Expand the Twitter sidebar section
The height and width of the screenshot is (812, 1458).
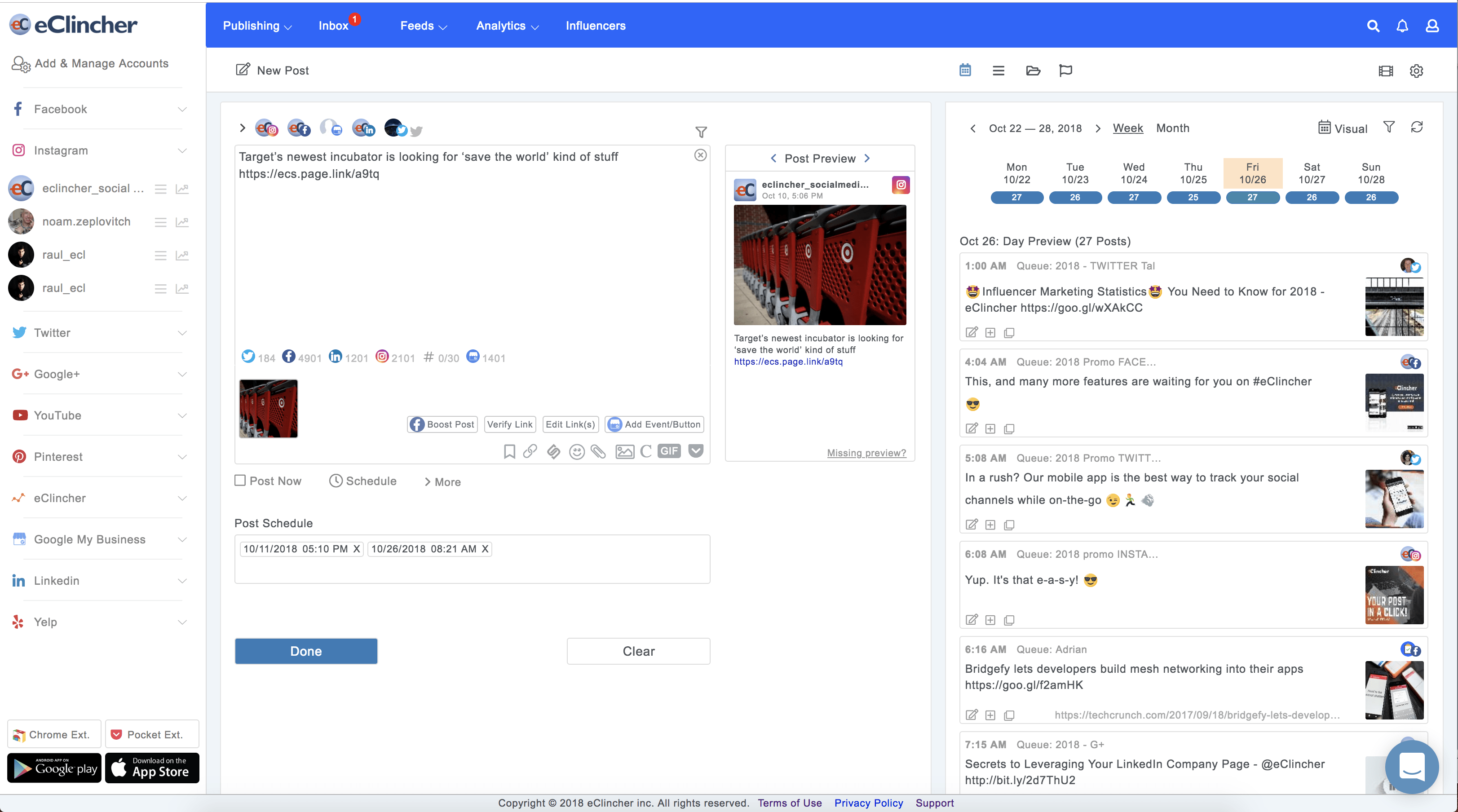(x=100, y=333)
